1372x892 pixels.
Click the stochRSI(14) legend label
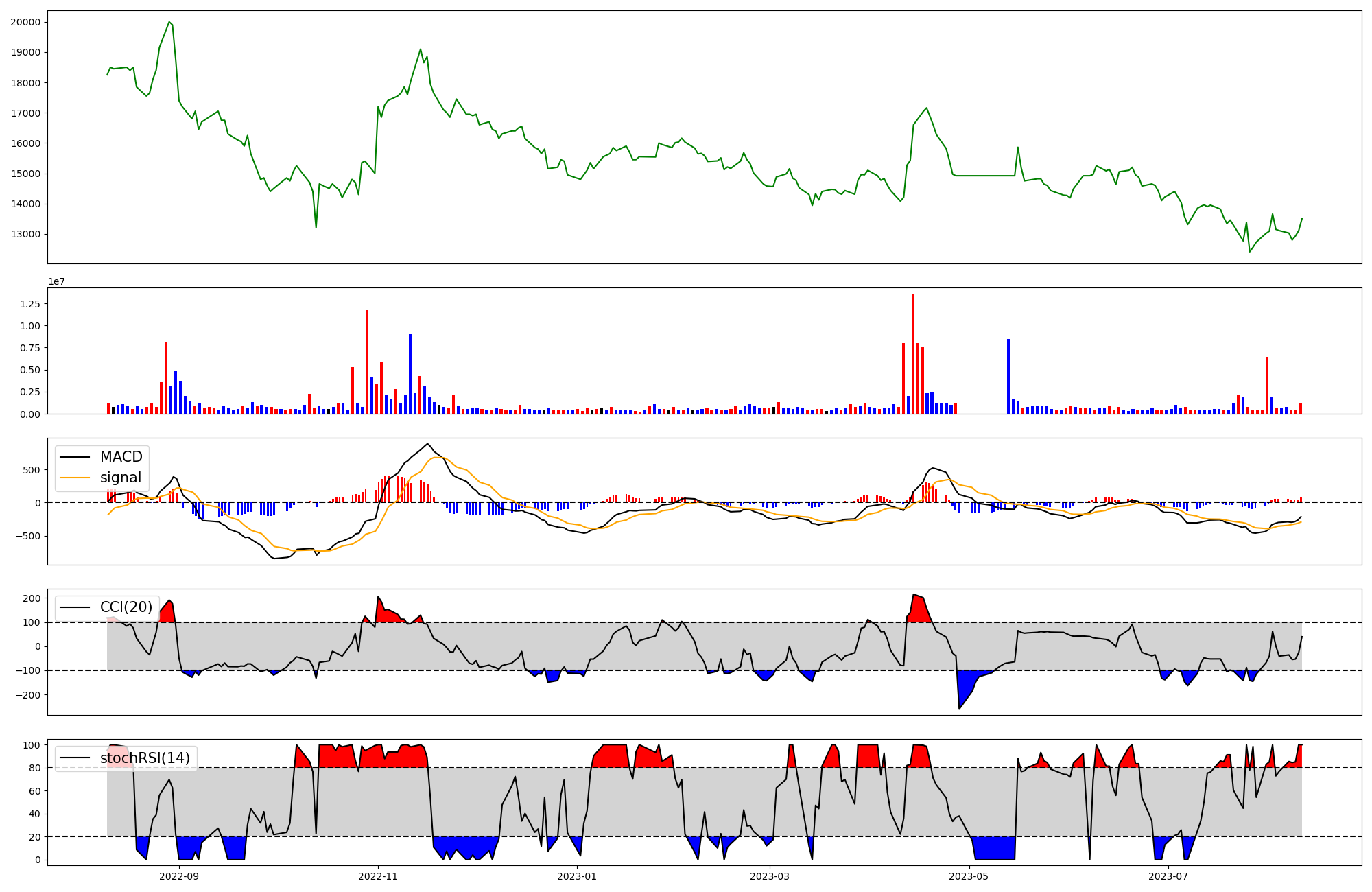coord(145,758)
